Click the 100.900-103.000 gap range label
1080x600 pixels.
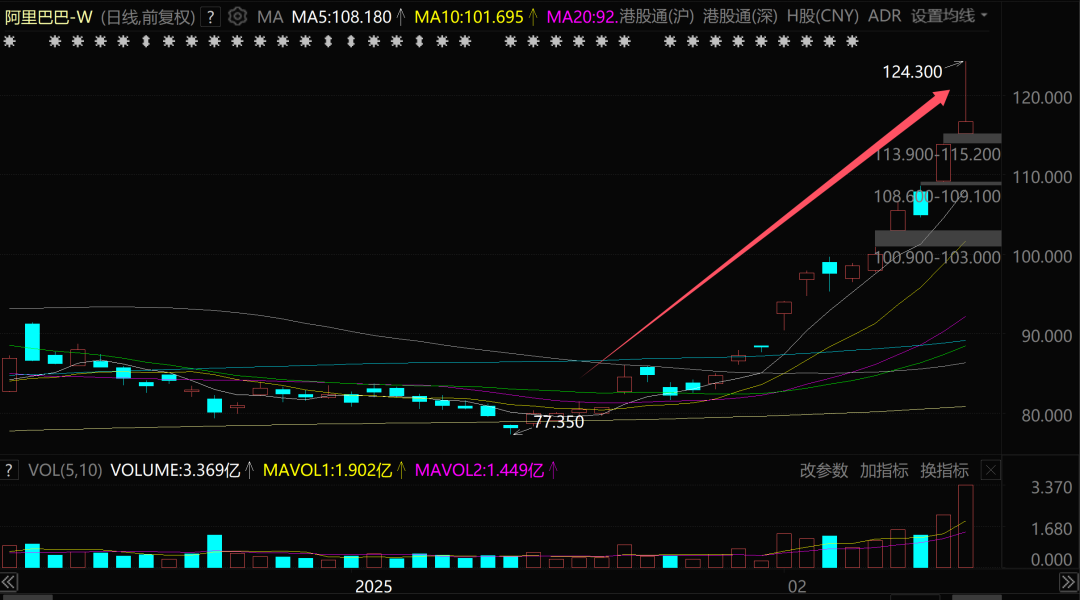pos(937,258)
